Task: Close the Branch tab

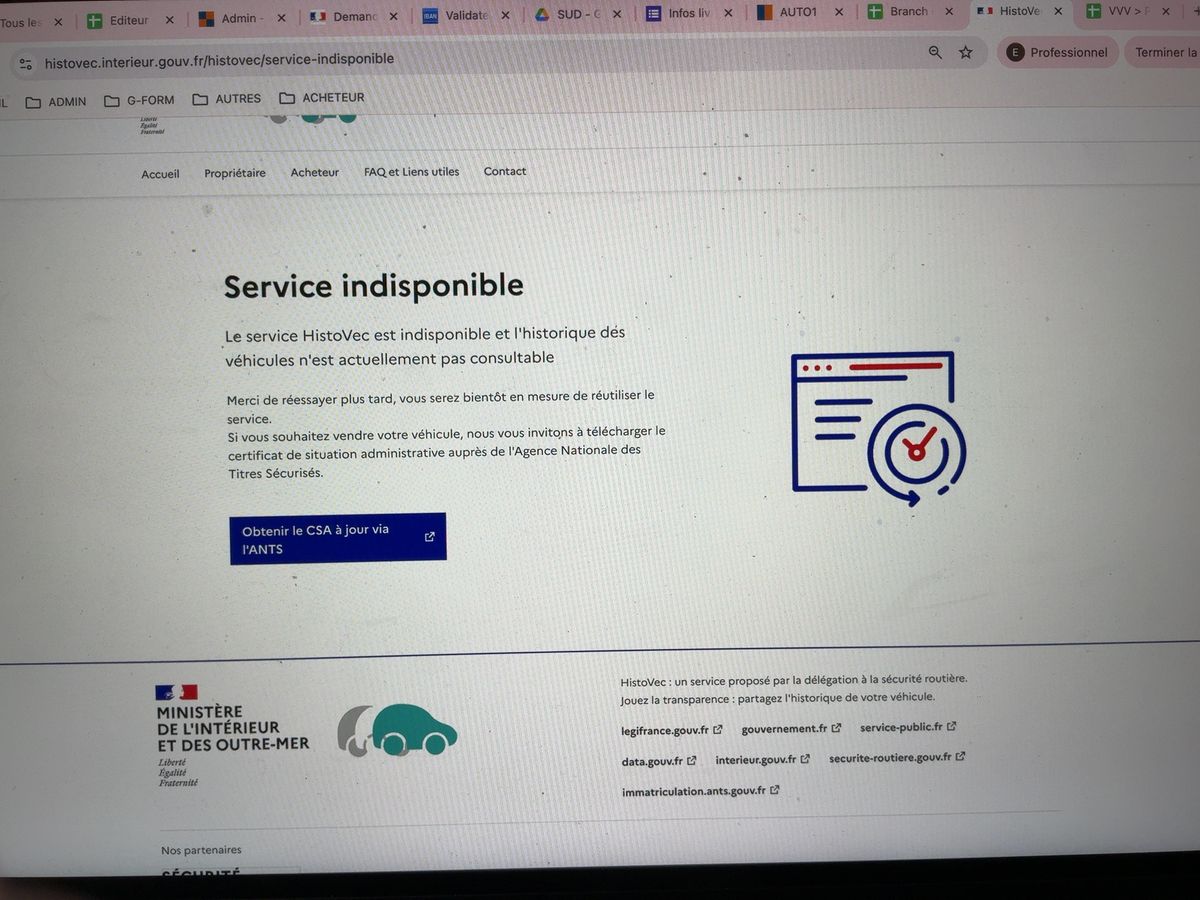Action: click(948, 11)
